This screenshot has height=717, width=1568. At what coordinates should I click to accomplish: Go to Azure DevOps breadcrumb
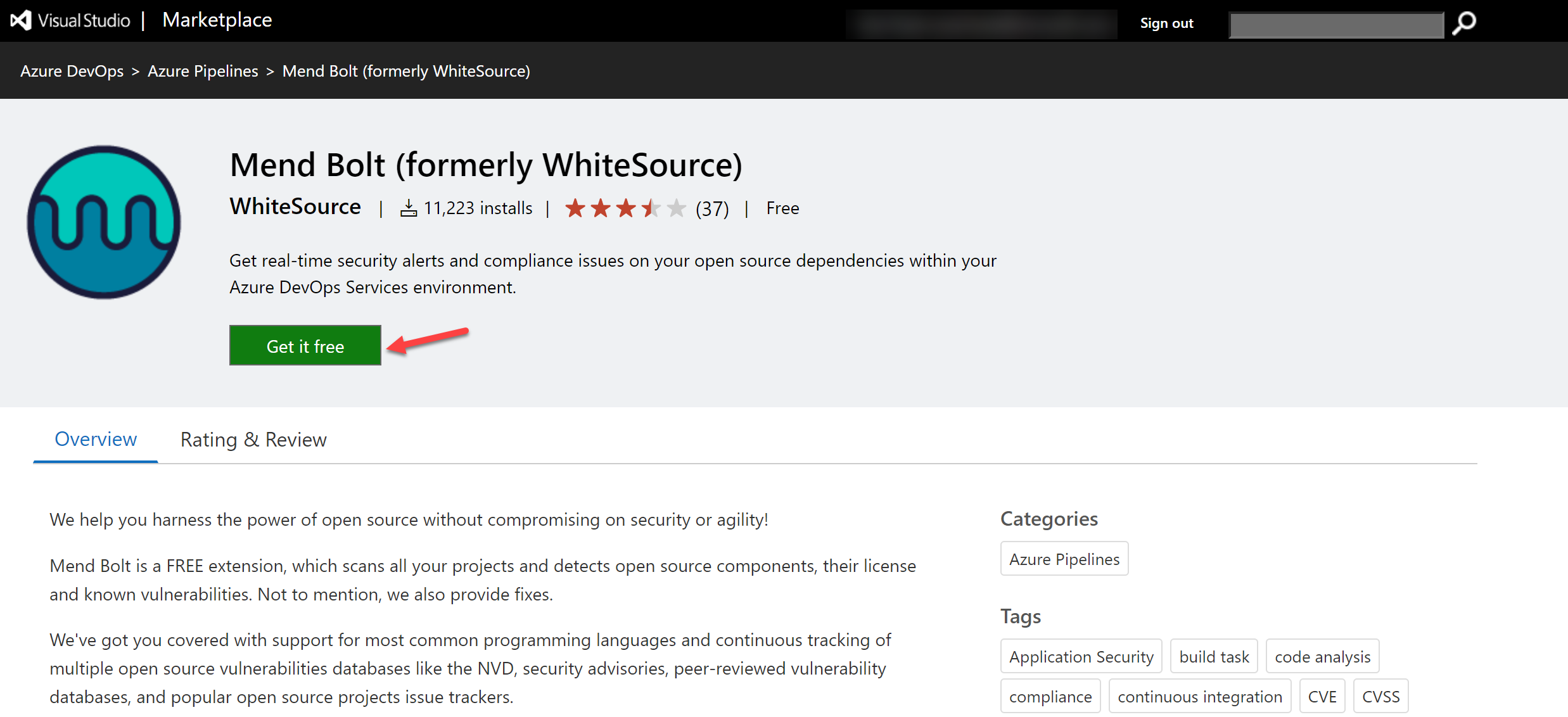coord(72,71)
